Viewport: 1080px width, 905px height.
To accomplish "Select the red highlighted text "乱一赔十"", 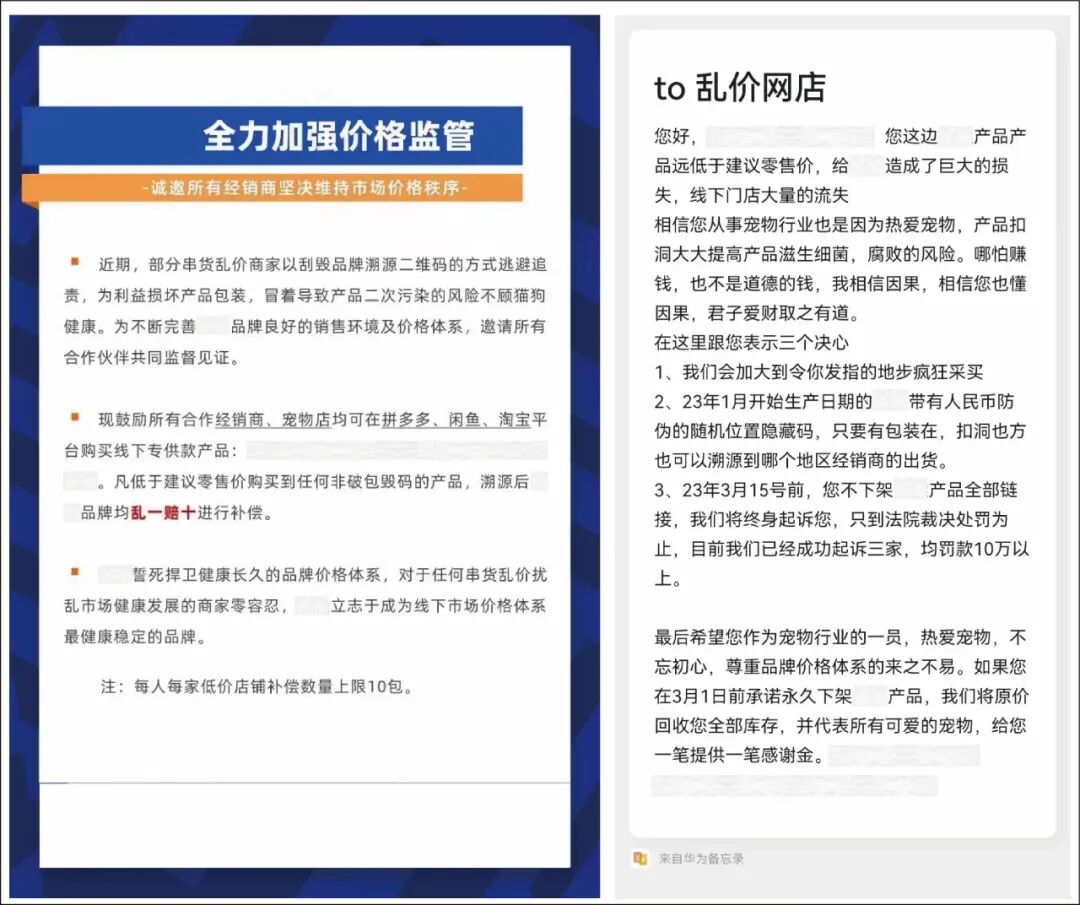I will (x=167, y=512).
